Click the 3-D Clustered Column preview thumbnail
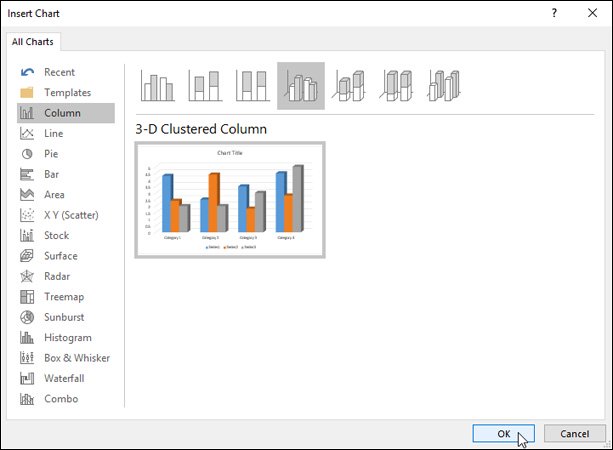The image size is (613, 450). tap(230, 200)
